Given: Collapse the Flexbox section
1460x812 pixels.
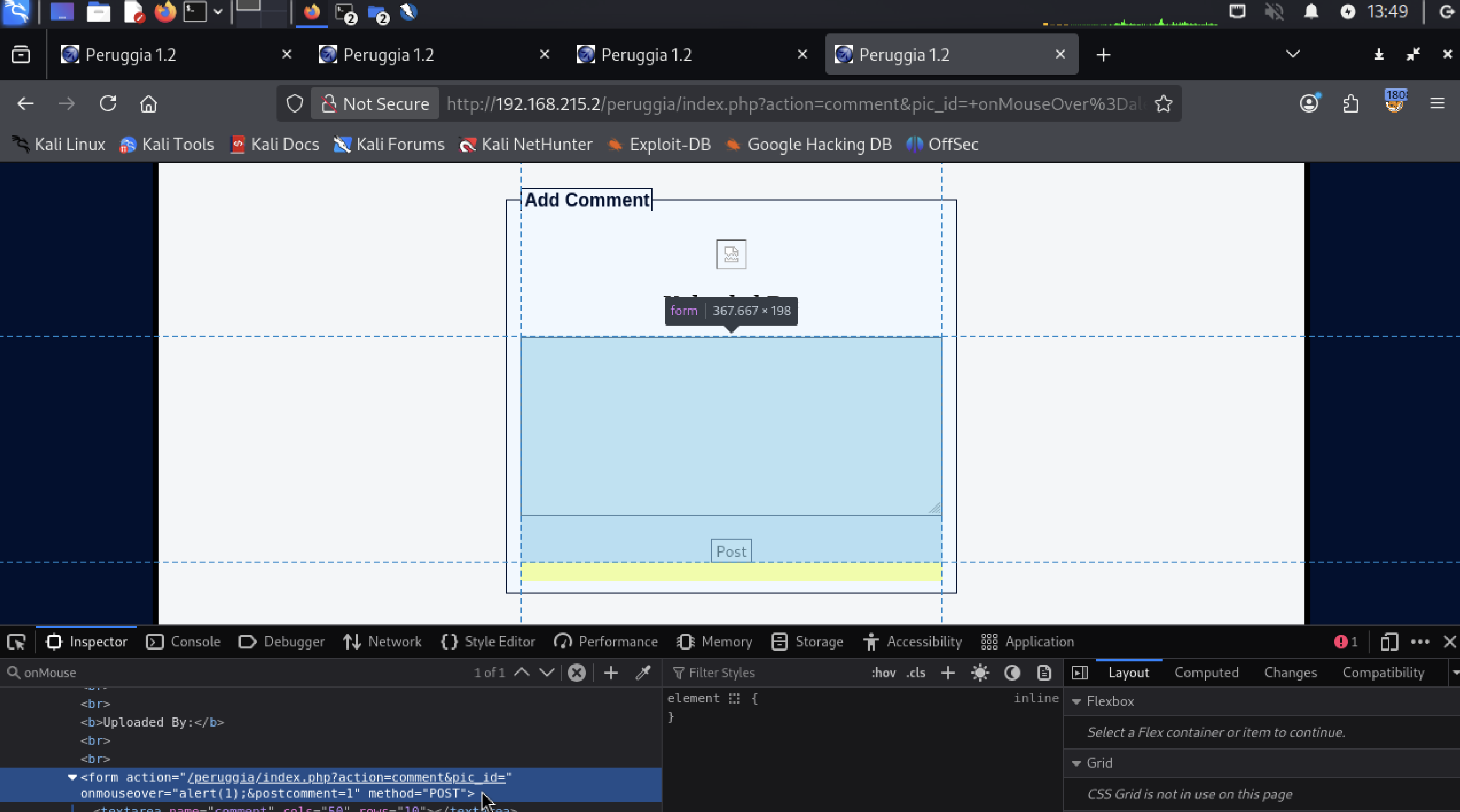Looking at the screenshot, I should point(1076,701).
